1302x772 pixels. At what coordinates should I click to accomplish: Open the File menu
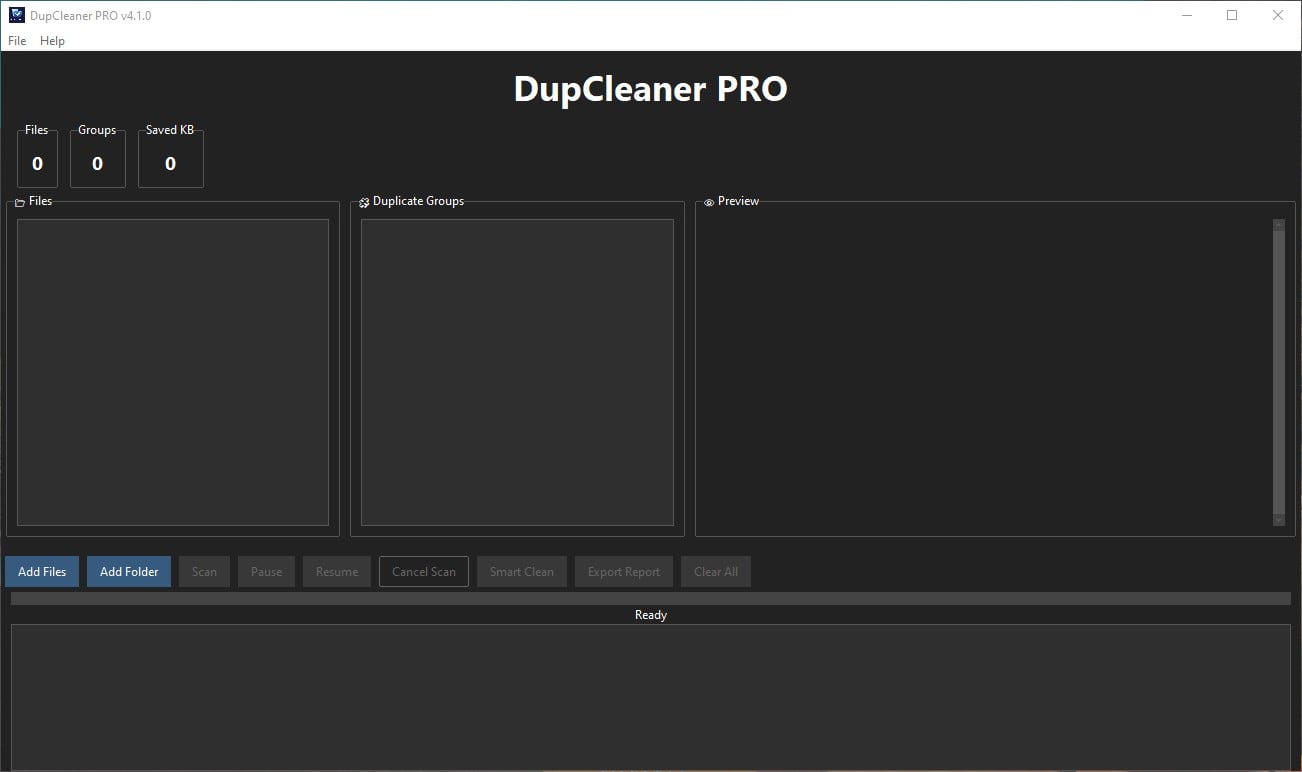click(x=16, y=41)
